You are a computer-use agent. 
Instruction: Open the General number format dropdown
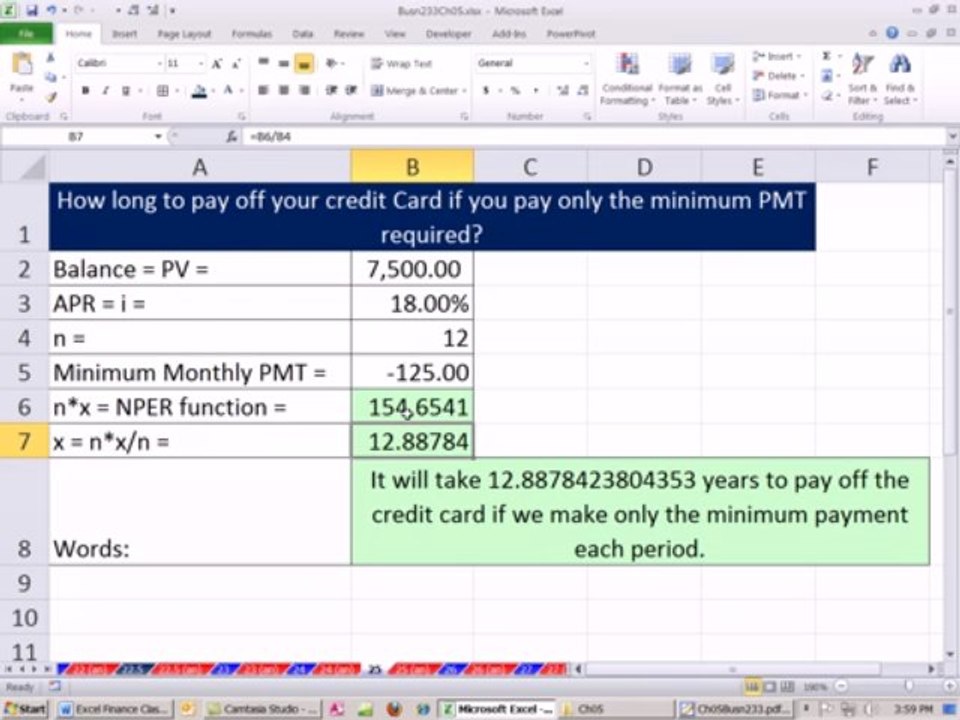pos(585,63)
